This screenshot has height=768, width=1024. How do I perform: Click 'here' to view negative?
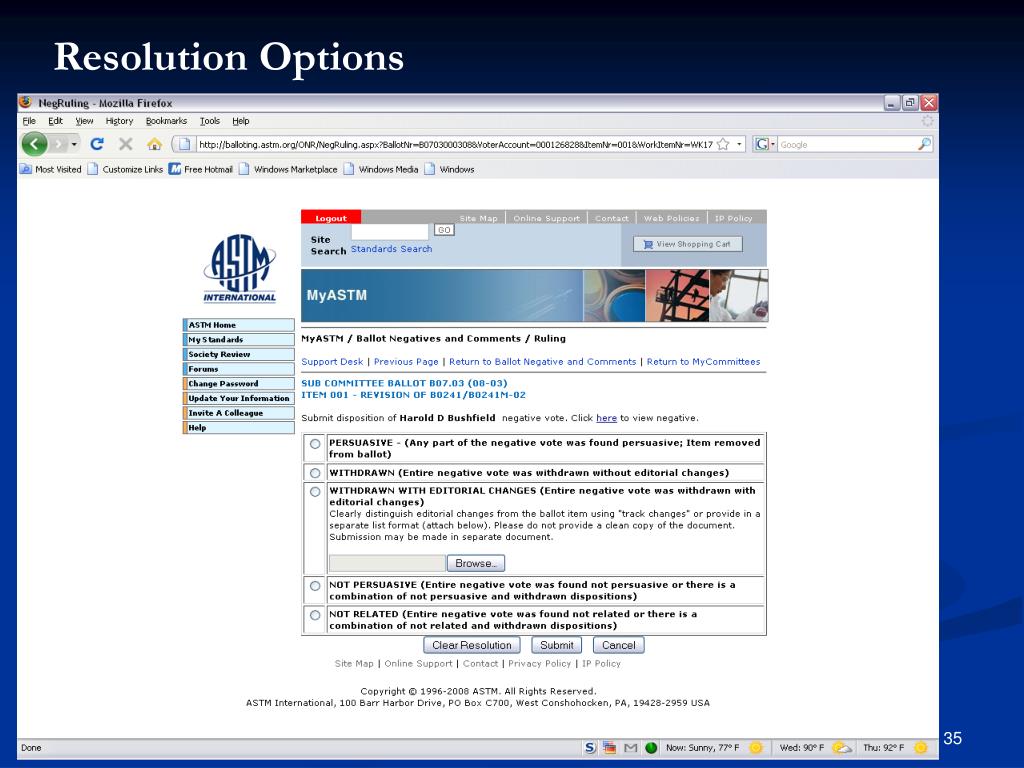(606, 418)
